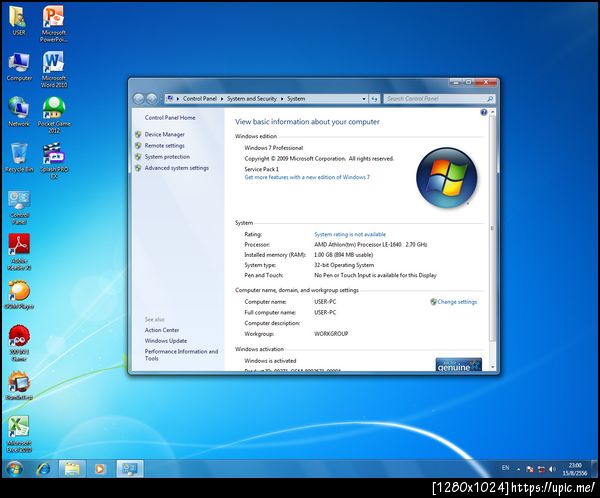Expand the arrow after Control Panel breadcrumb
600x498 pixels.
[x=222, y=99]
